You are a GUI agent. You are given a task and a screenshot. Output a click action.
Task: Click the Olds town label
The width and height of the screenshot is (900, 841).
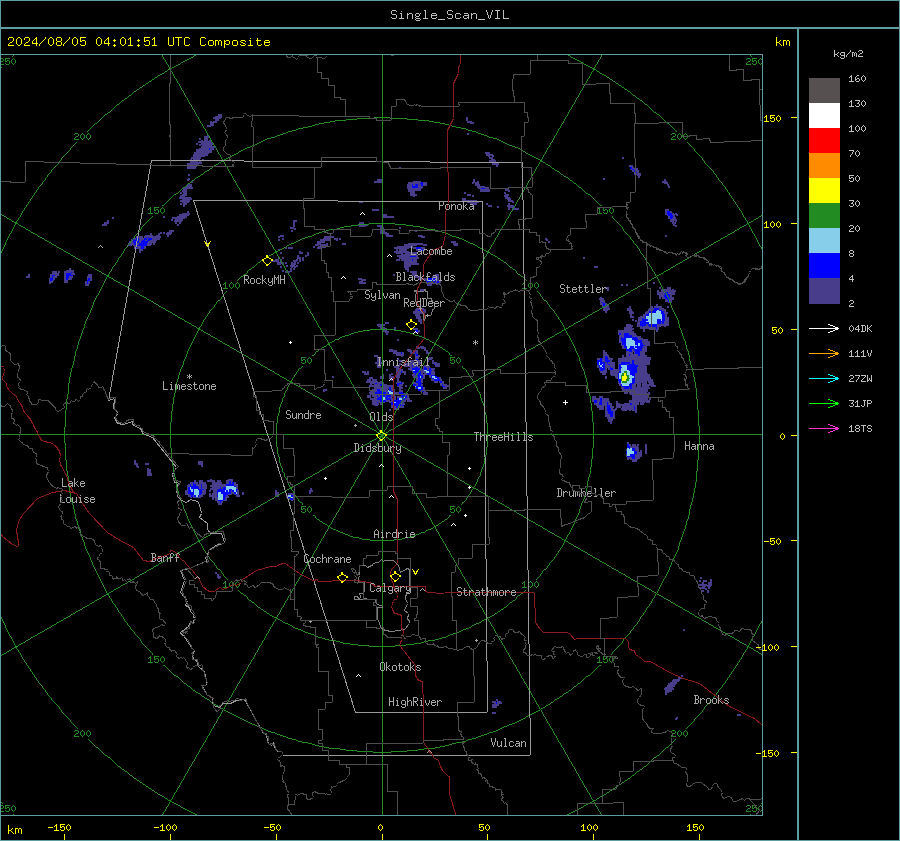381,417
